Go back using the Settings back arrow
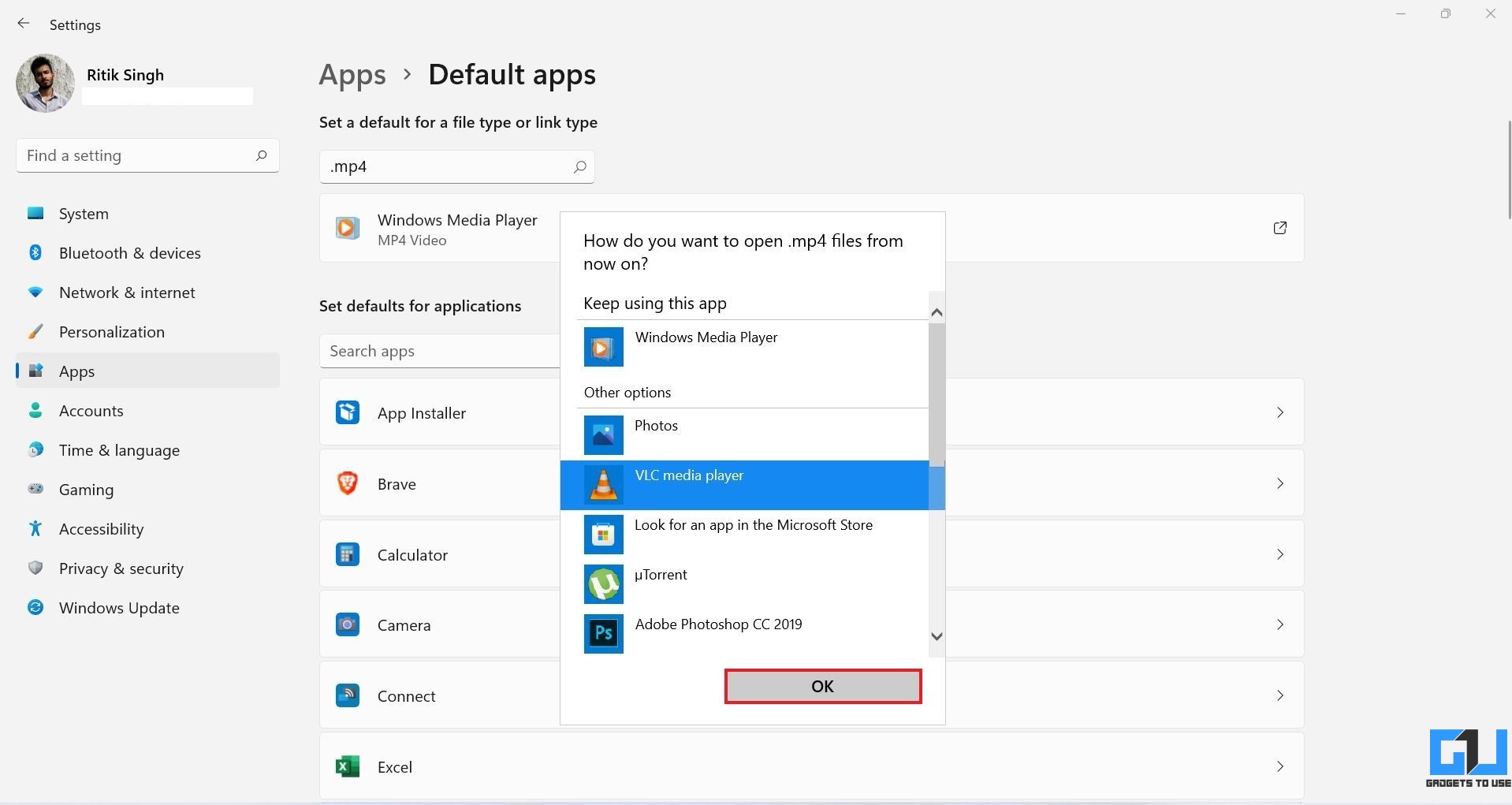Image resolution: width=1512 pixels, height=805 pixels. [x=24, y=24]
